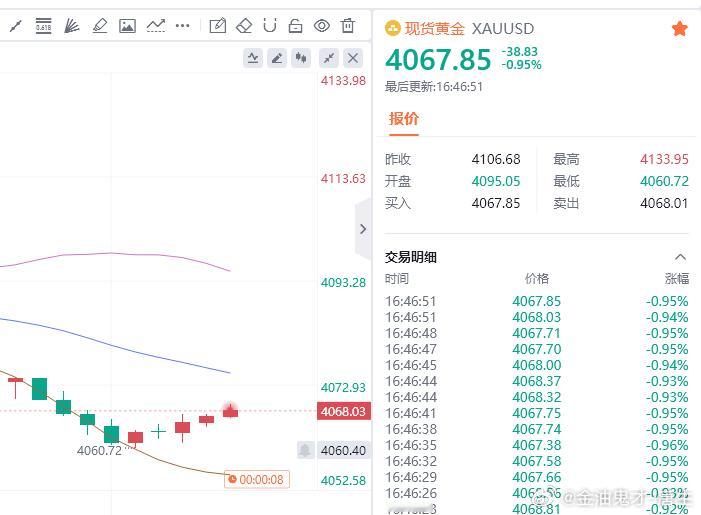701x515 pixels.
Task: Click the current price label 4068.03
Action: (x=343, y=411)
